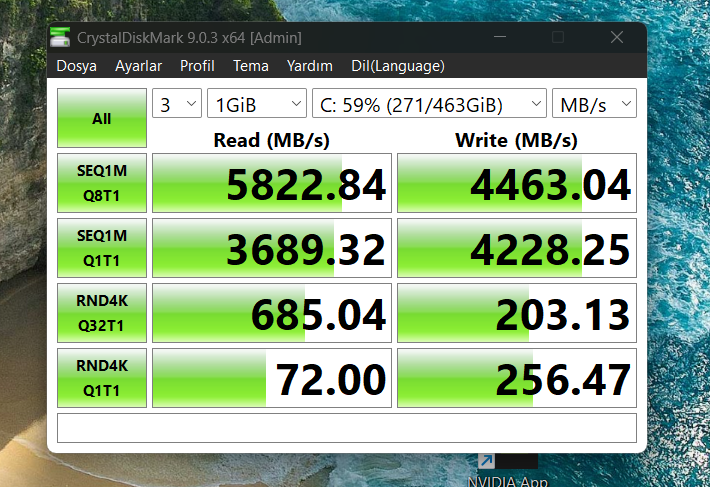
Task: Expand the C: 59% drive selection dropdown
Action: click(429, 104)
